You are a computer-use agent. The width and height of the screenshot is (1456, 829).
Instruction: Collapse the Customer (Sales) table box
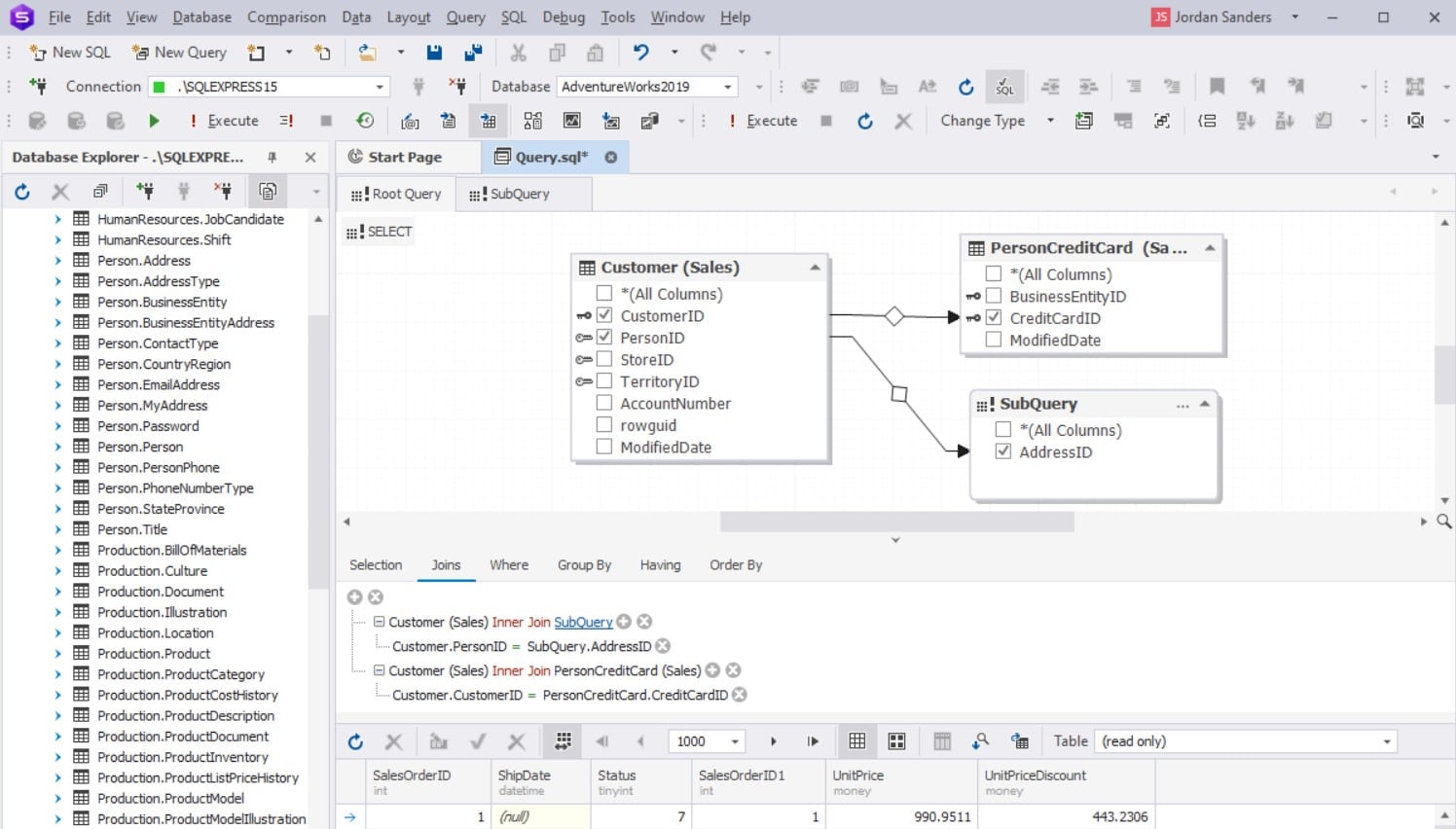(x=815, y=268)
